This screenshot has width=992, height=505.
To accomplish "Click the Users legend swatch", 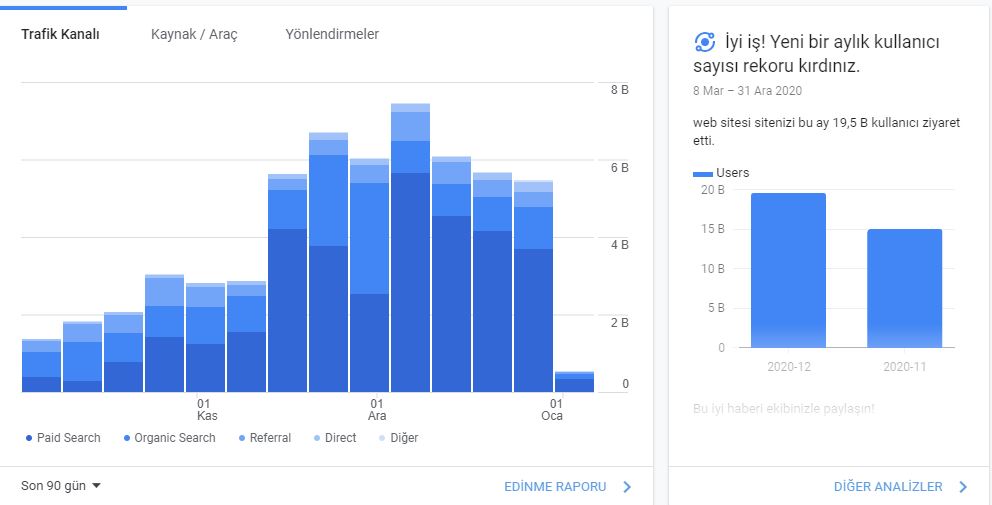I will click(x=703, y=173).
